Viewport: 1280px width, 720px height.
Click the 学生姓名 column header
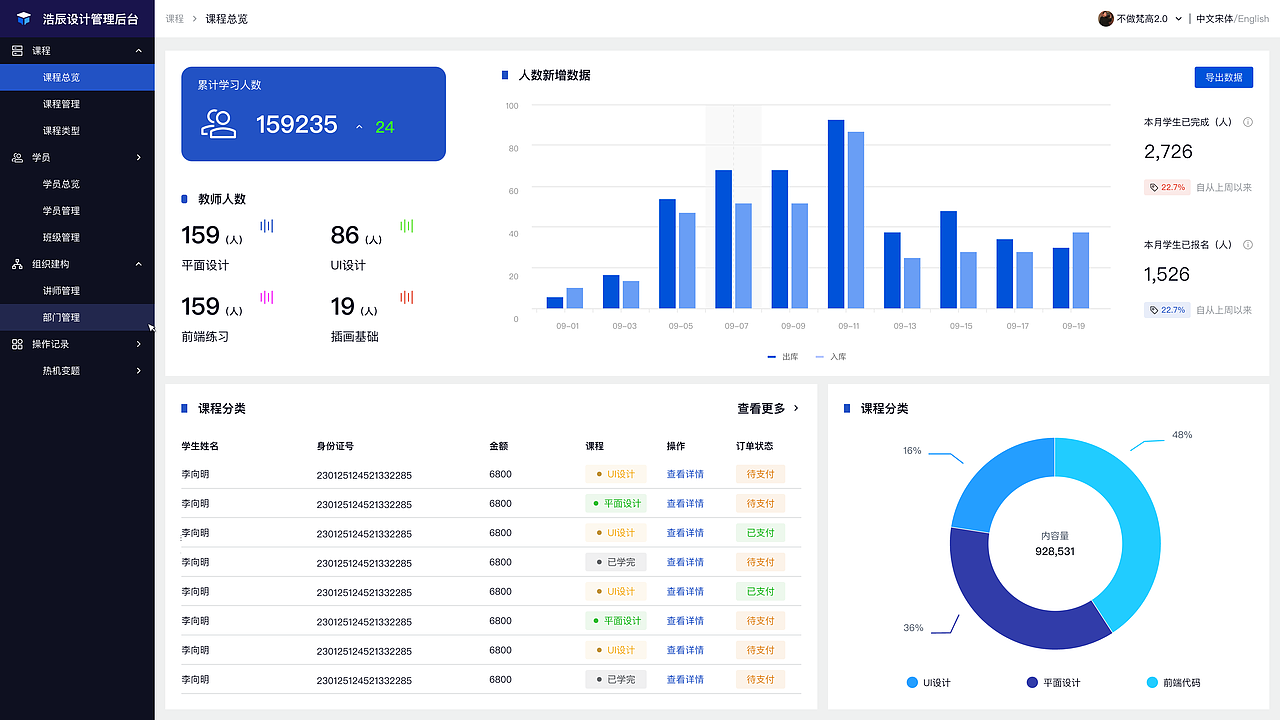200,446
